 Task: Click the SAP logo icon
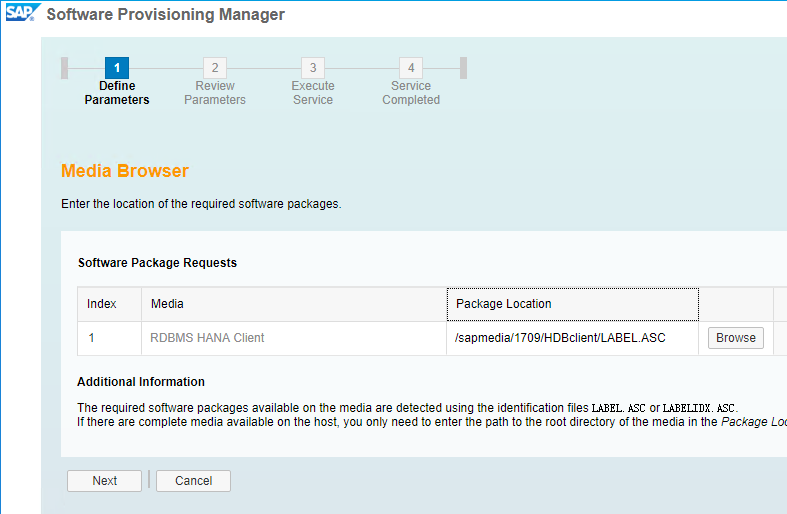click(23, 13)
